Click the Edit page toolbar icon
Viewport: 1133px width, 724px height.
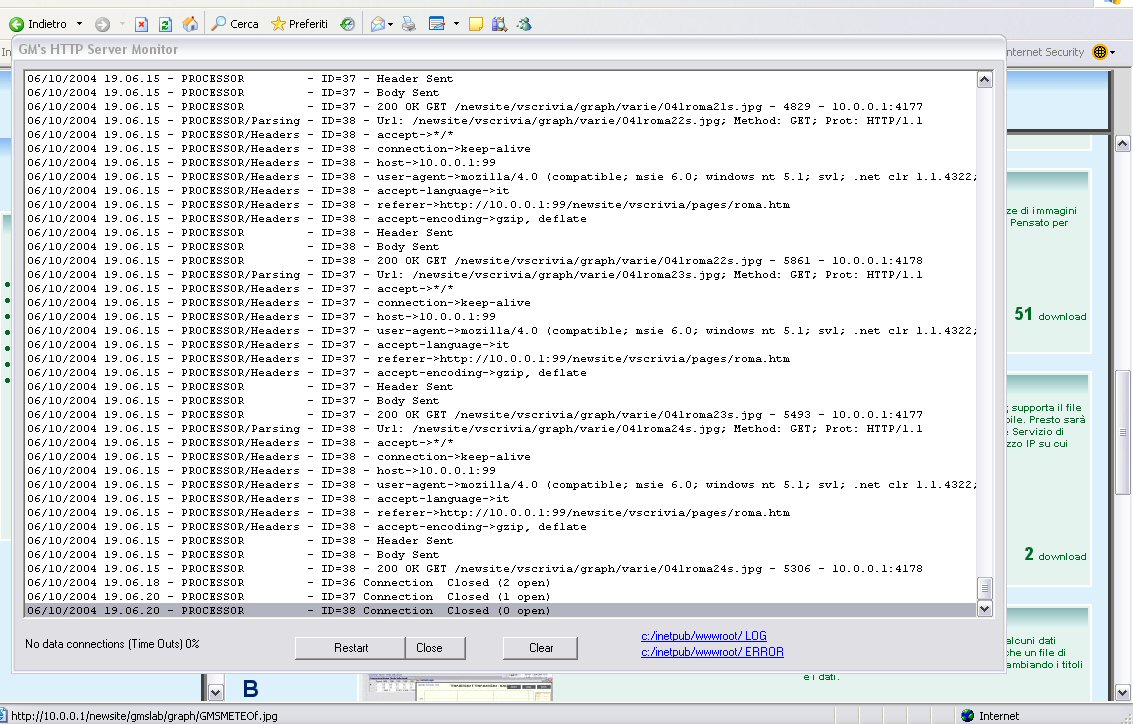point(436,25)
